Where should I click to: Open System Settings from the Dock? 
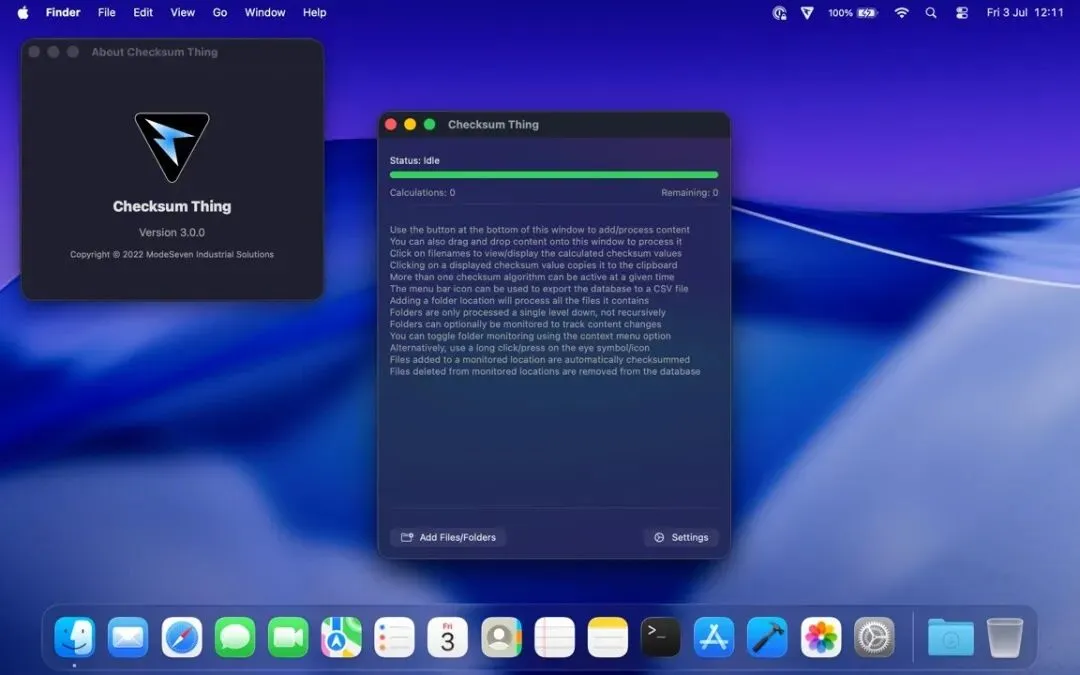click(x=874, y=637)
